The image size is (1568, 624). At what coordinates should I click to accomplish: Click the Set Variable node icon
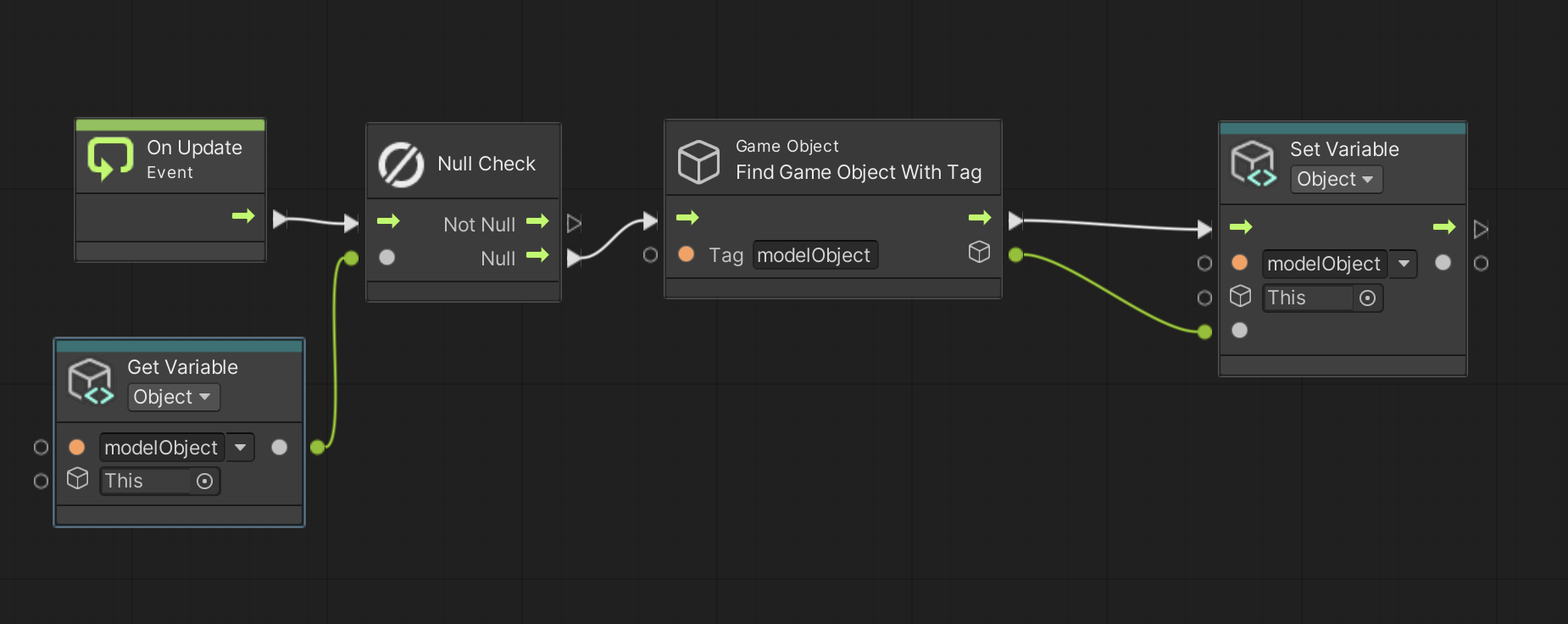coord(1253,163)
